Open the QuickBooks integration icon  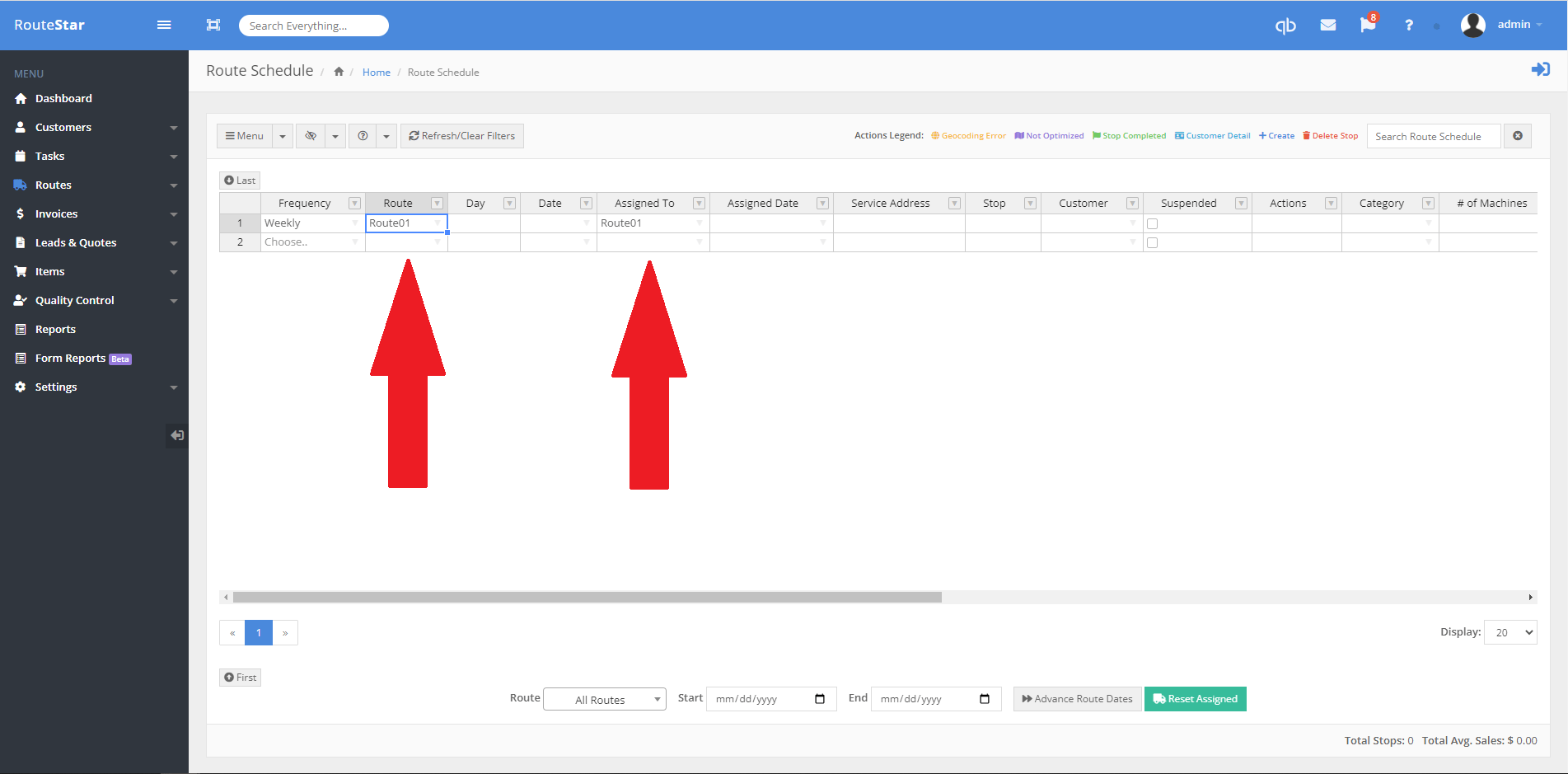click(x=1285, y=26)
